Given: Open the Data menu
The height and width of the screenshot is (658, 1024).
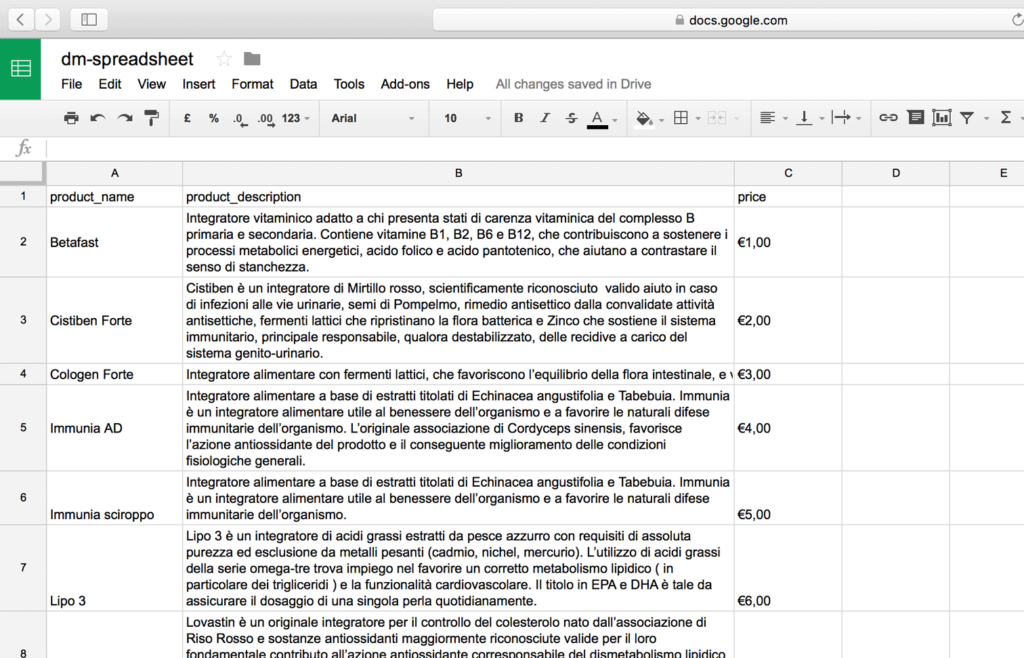Looking at the screenshot, I should [x=303, y=84].
